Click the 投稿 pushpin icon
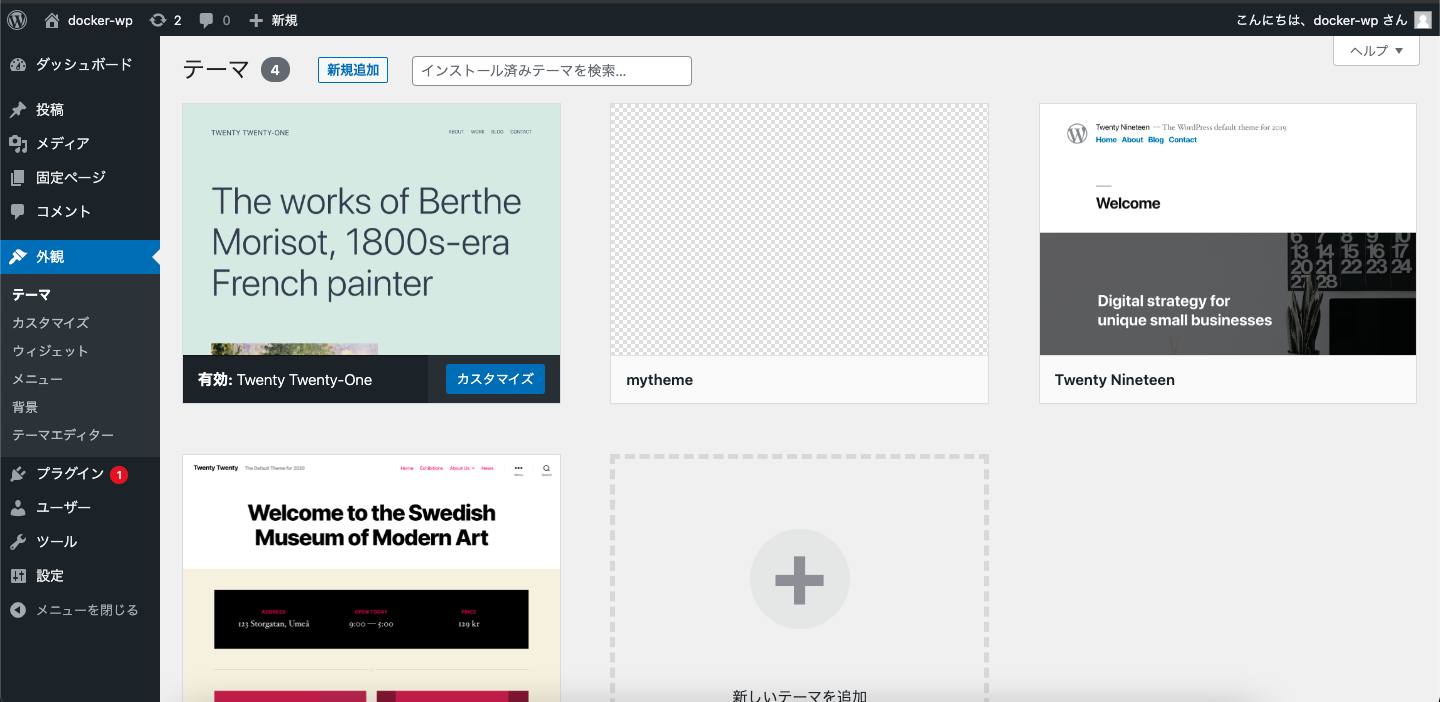The width and height of the screenshot is (1440, 702). pos(18,110)
